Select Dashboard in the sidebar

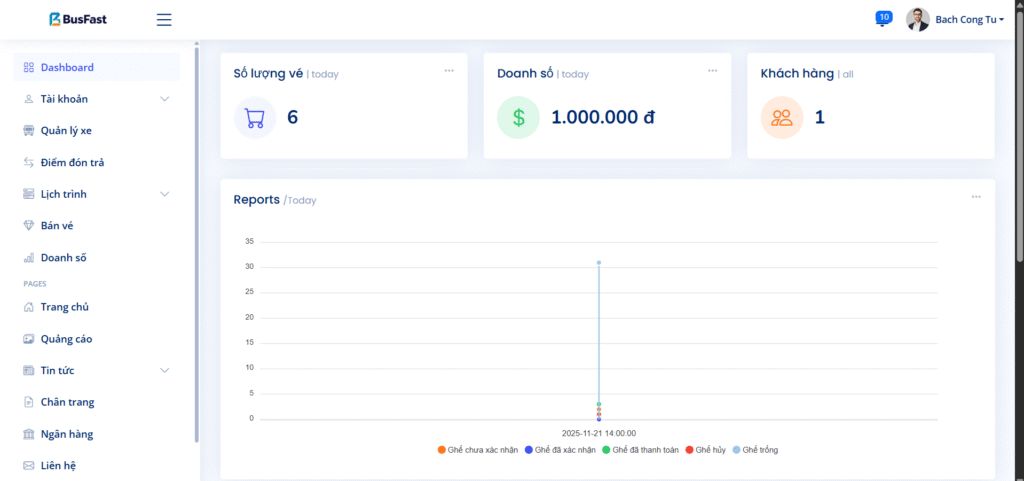point(67,67)
